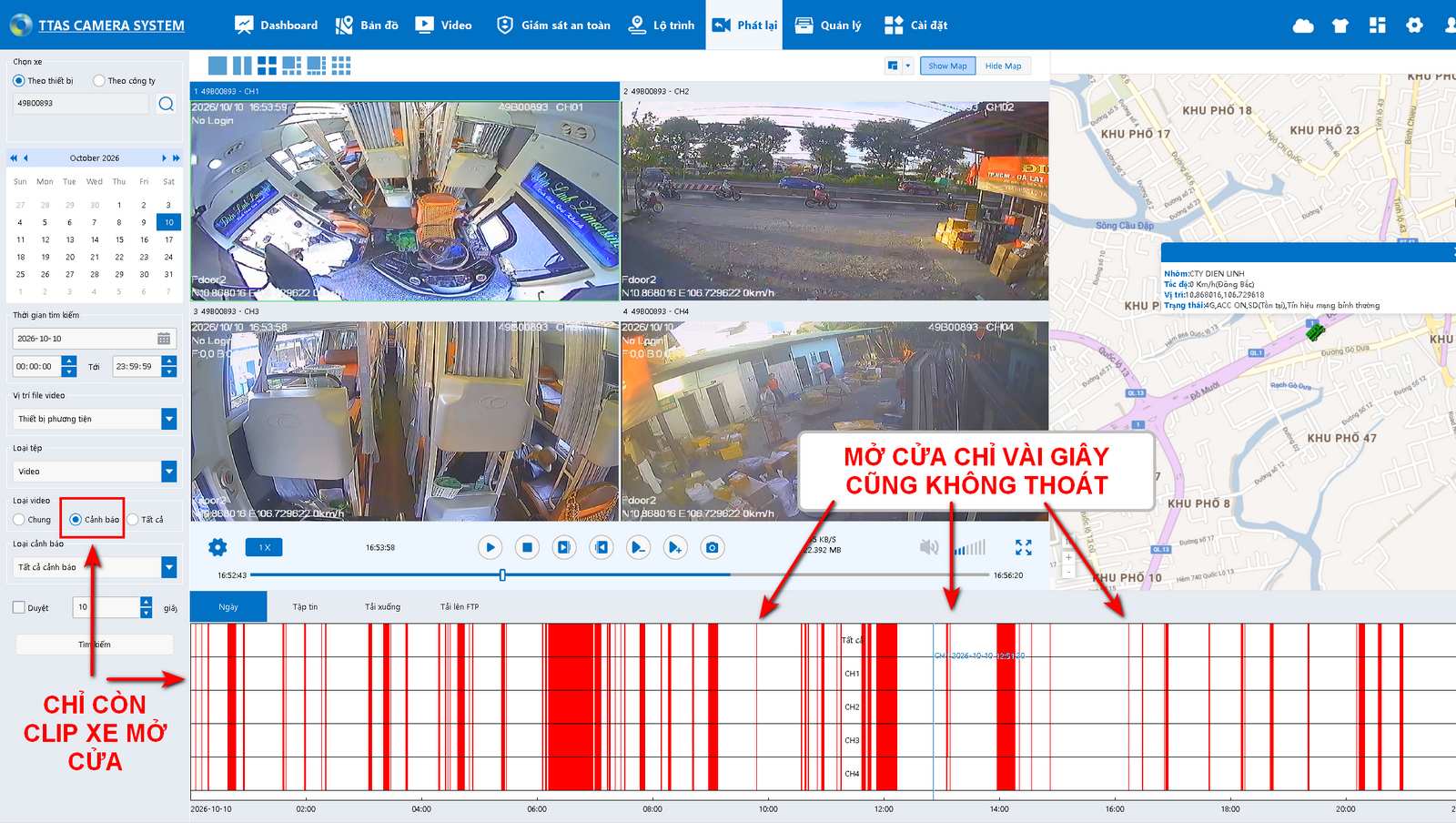Stop the video playback
The width and height of the screenshot is (1456, 823).
[527, 547]
